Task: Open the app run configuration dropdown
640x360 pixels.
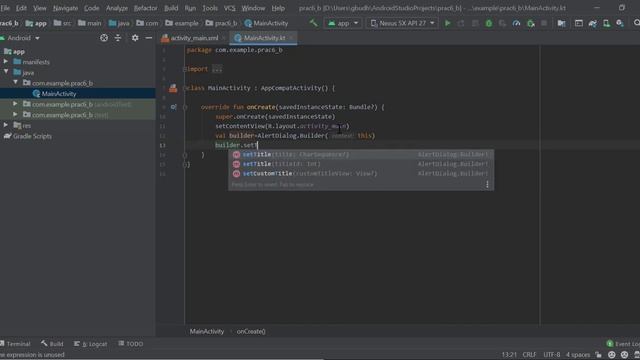Action: click(343, 23)
